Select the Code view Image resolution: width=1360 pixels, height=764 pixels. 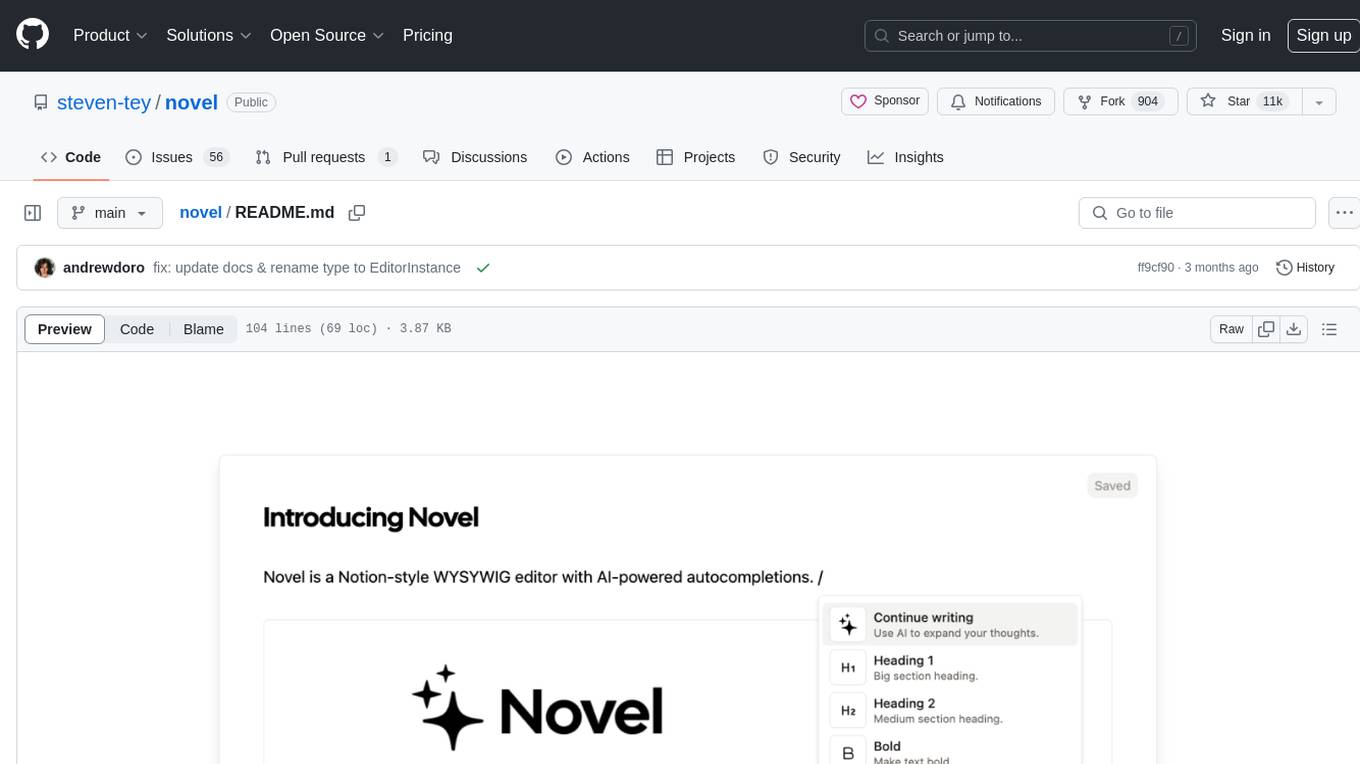137,329
